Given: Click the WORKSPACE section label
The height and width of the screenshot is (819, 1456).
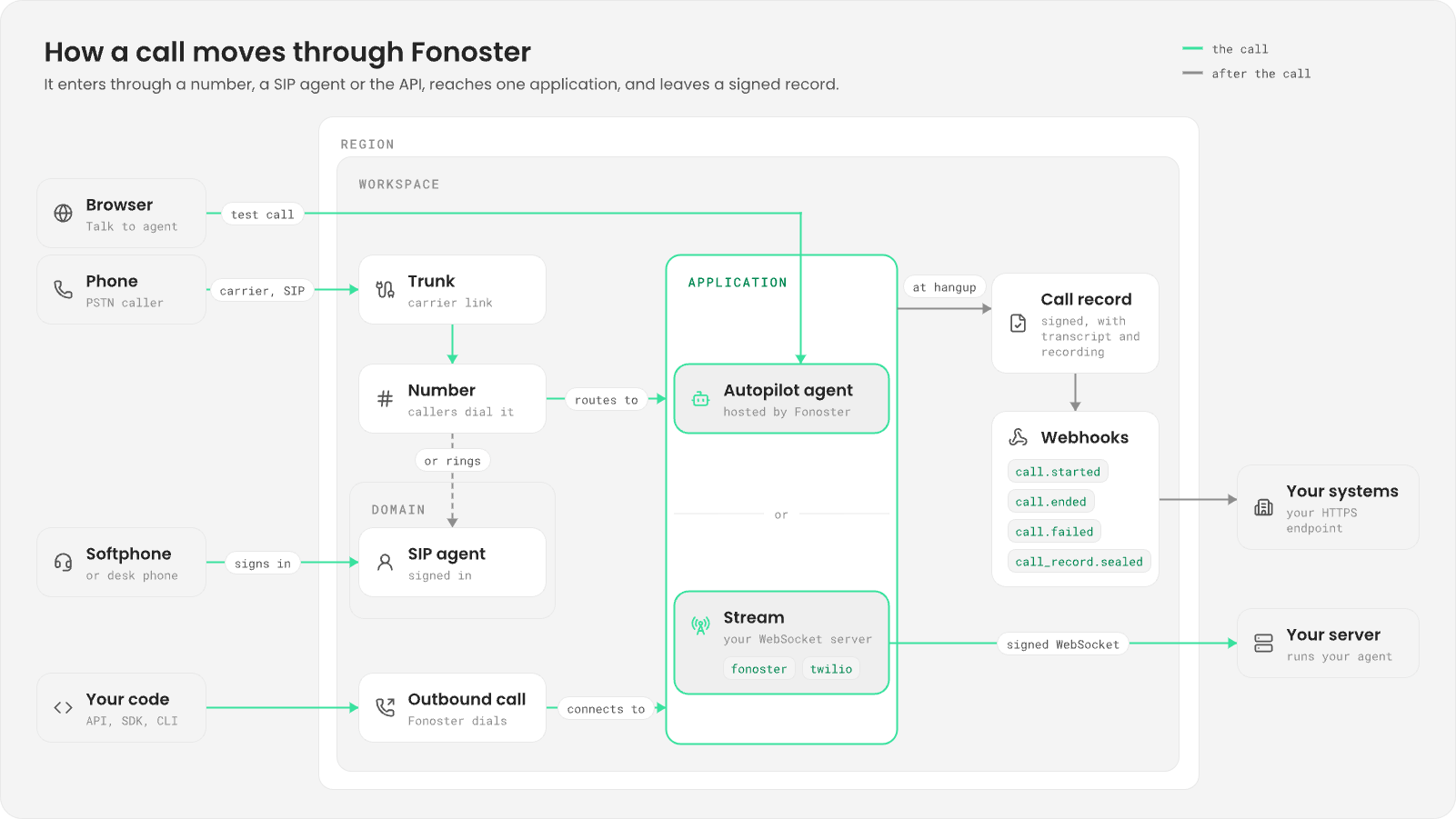Looking at the screenshot, I should click(x=399, y=185).
